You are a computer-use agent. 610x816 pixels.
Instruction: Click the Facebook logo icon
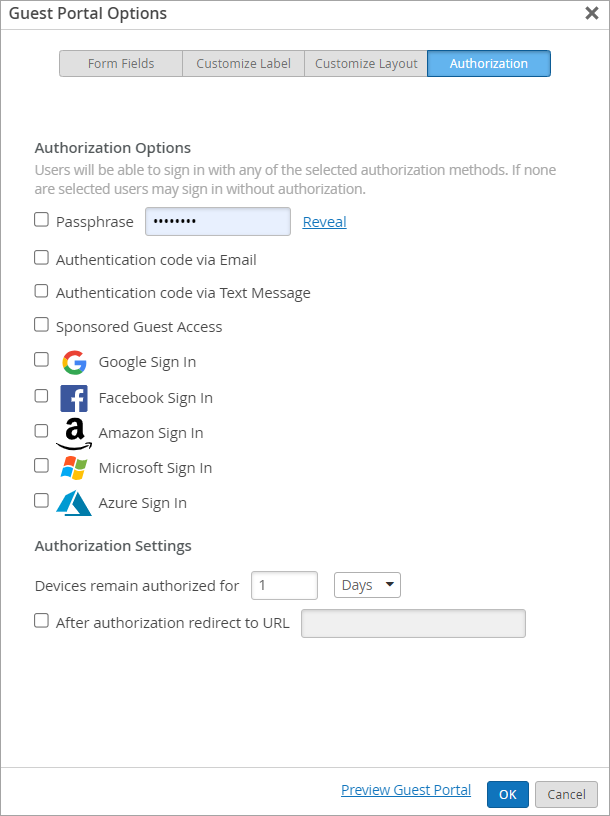[x=74, y=398]
